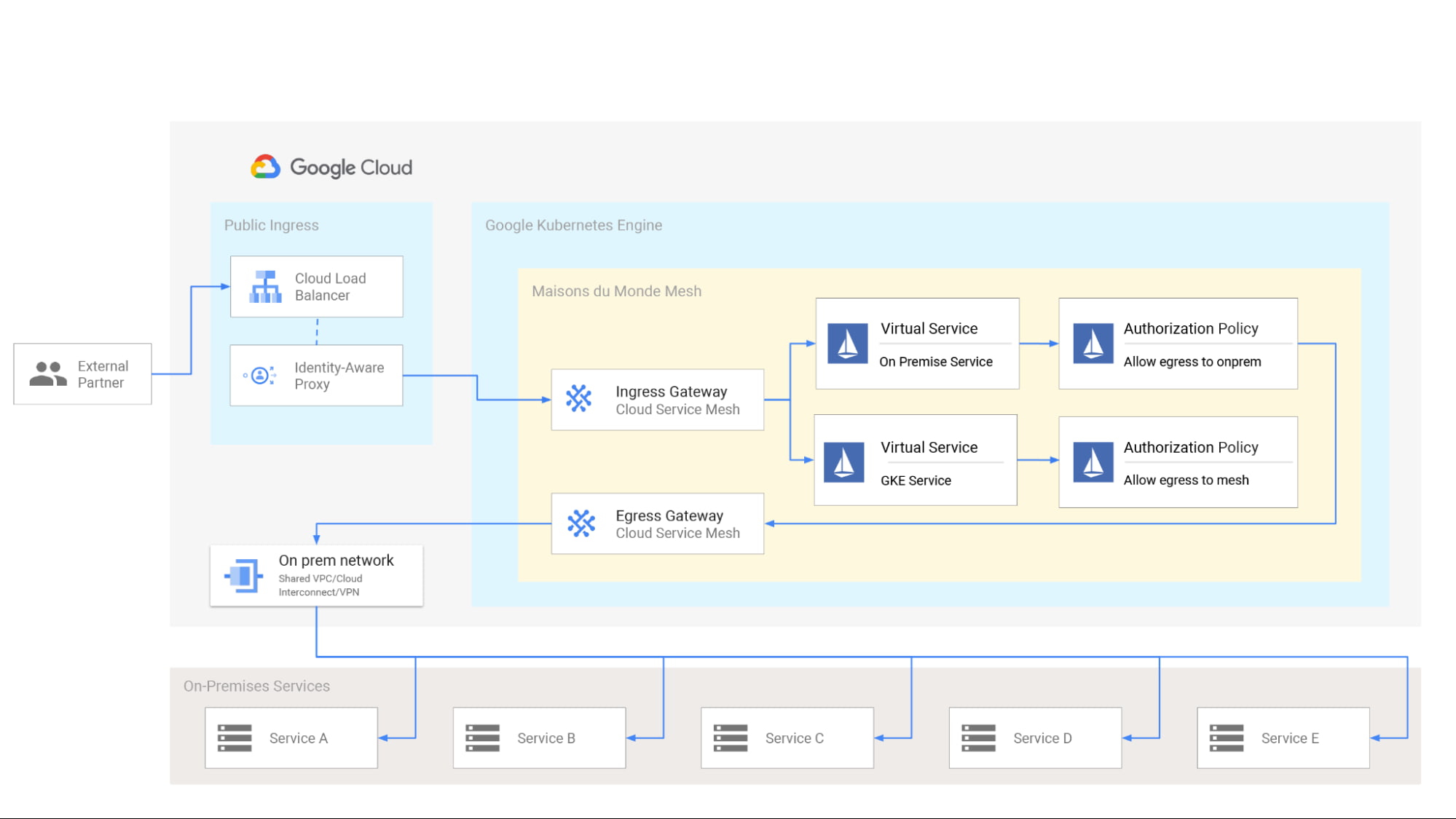The height and width of the screenshot is (819, 1456).
Task: Click the External Partner people icon
Action: tap(48, 374)
